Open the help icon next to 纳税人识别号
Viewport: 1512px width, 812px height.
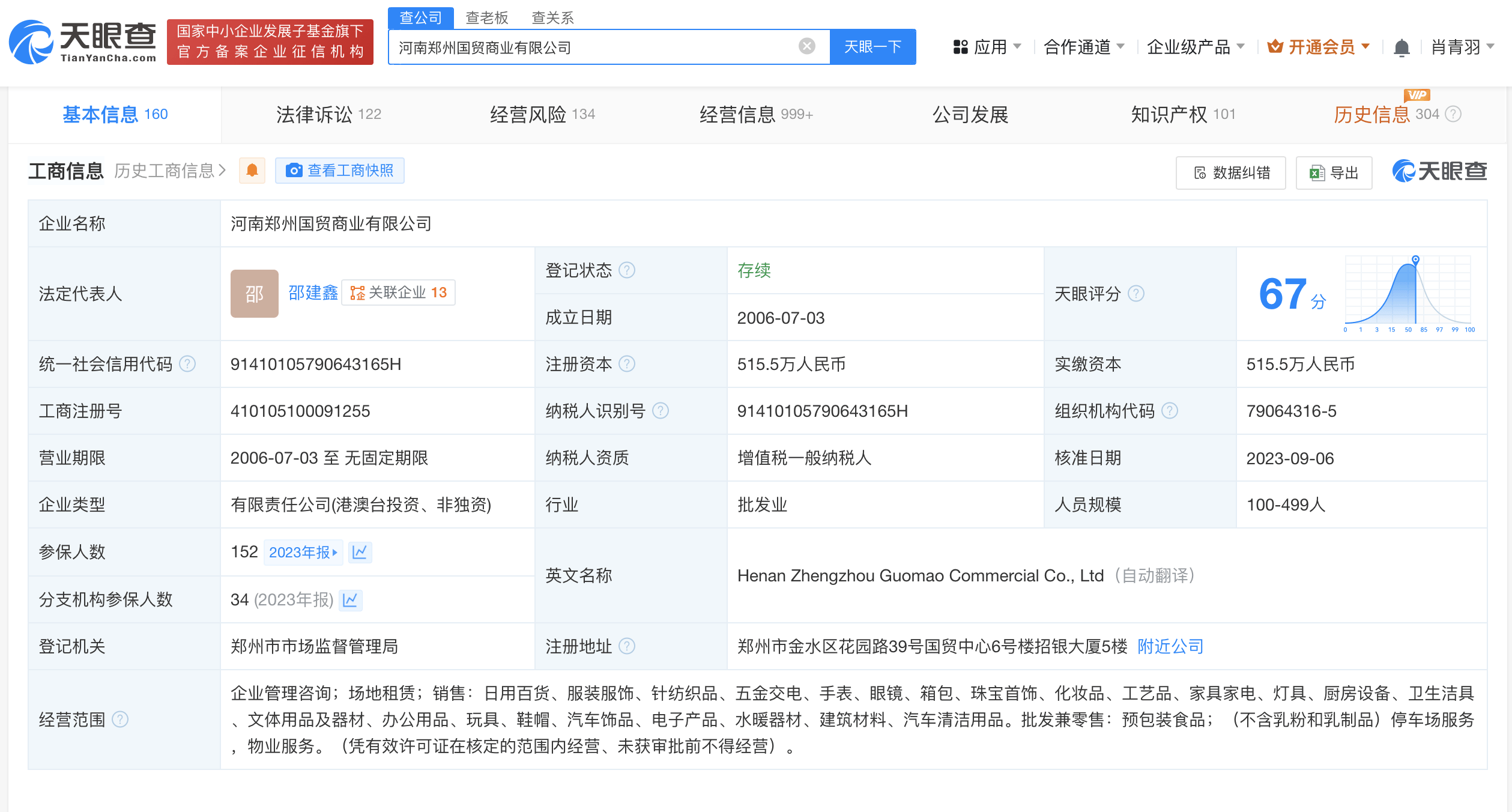[x=660, y=411]
